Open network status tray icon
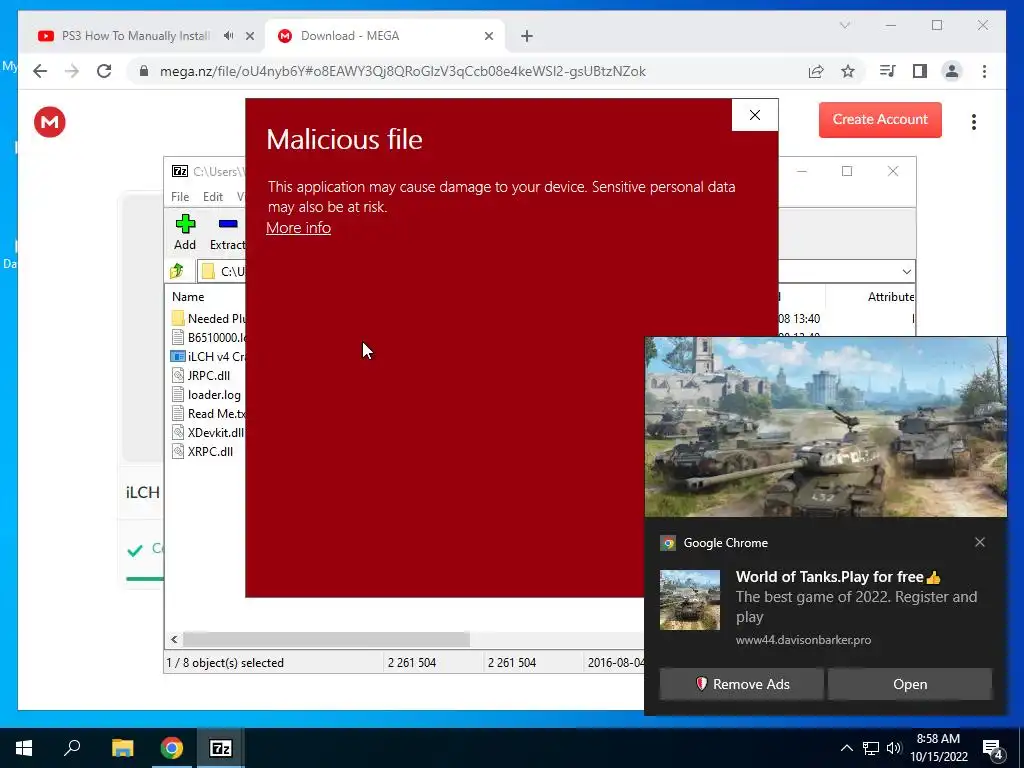 point(871,748)
